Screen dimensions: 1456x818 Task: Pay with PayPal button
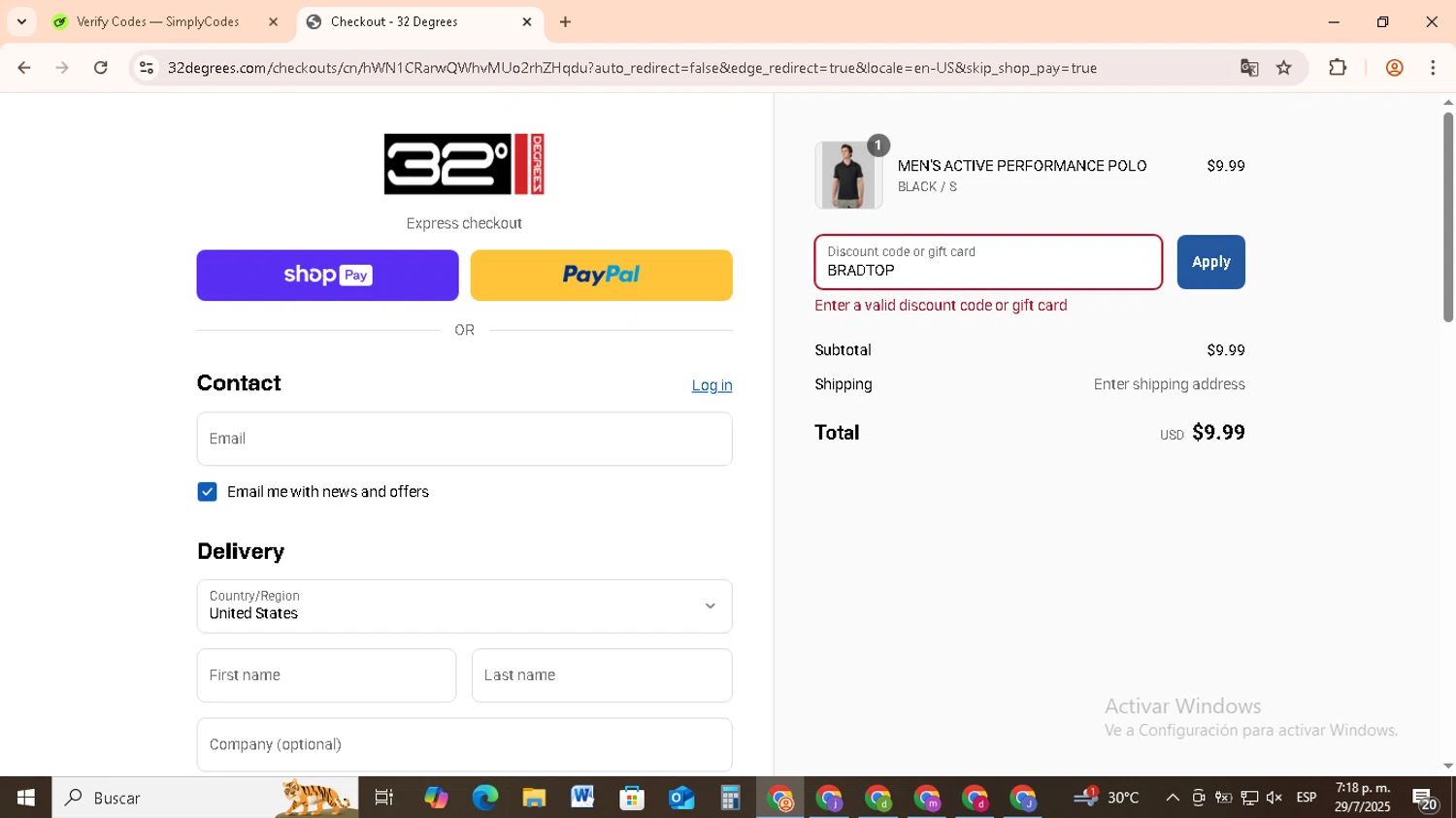point(601,275)
